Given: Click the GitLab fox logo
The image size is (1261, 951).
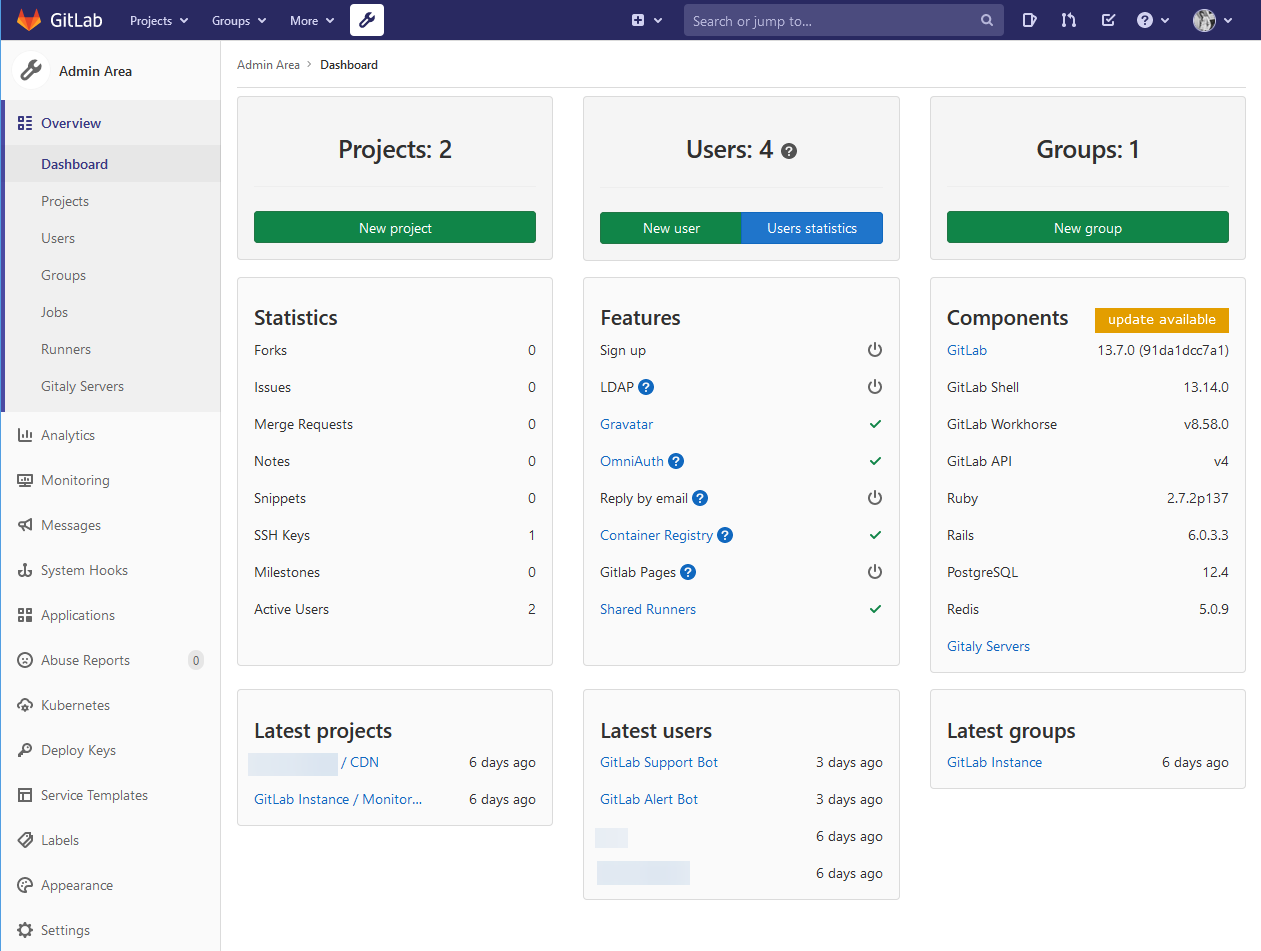Looking at the screenshot, I should pos(28,19).
